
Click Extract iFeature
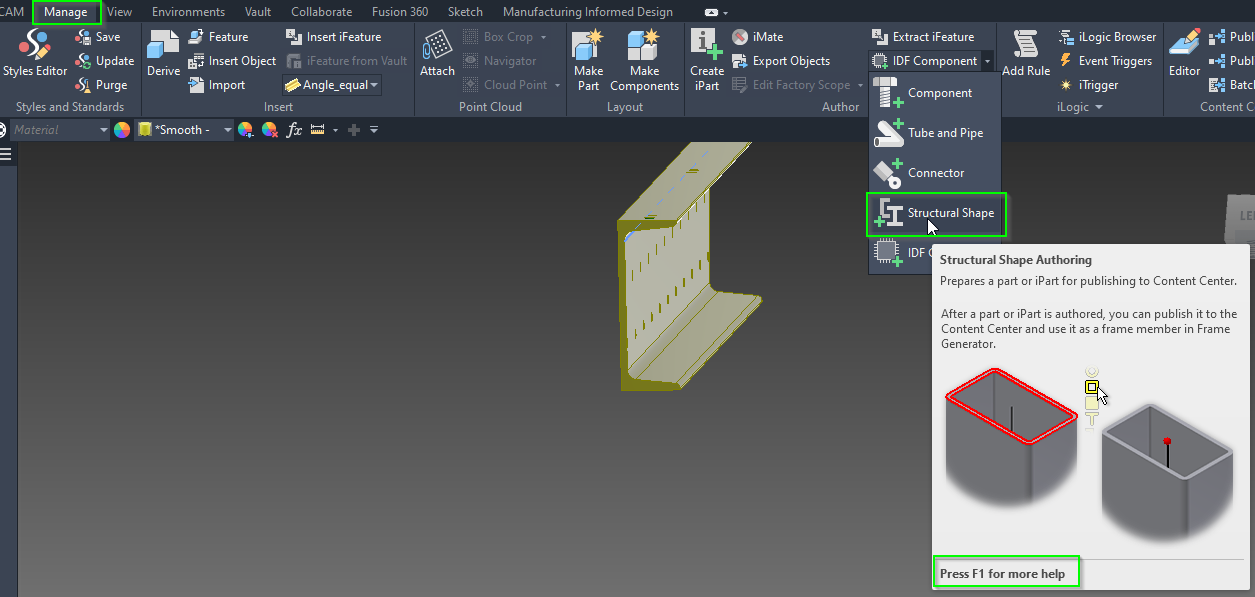tap(922, 37)
